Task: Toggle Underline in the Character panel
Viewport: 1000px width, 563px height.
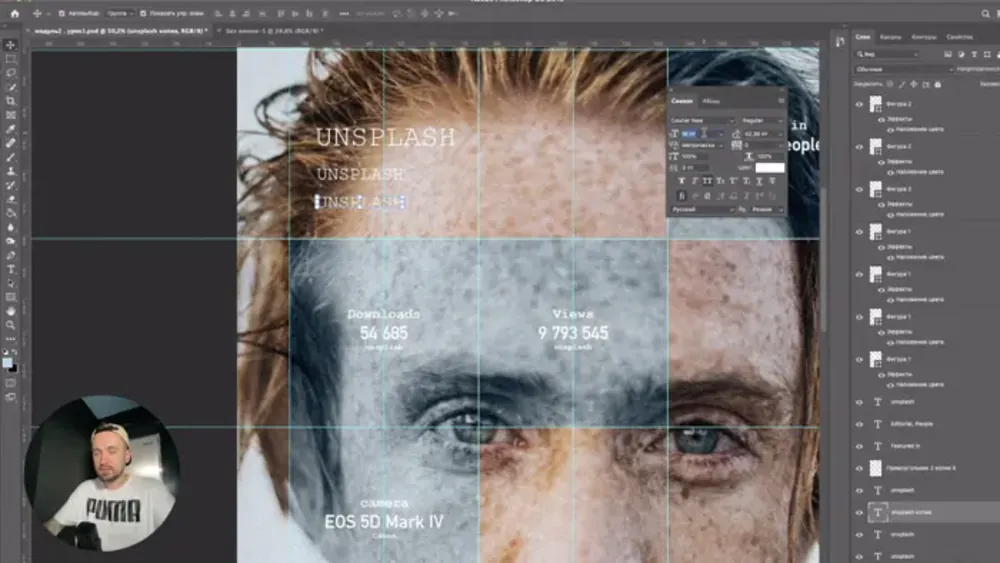Action: 759,181
